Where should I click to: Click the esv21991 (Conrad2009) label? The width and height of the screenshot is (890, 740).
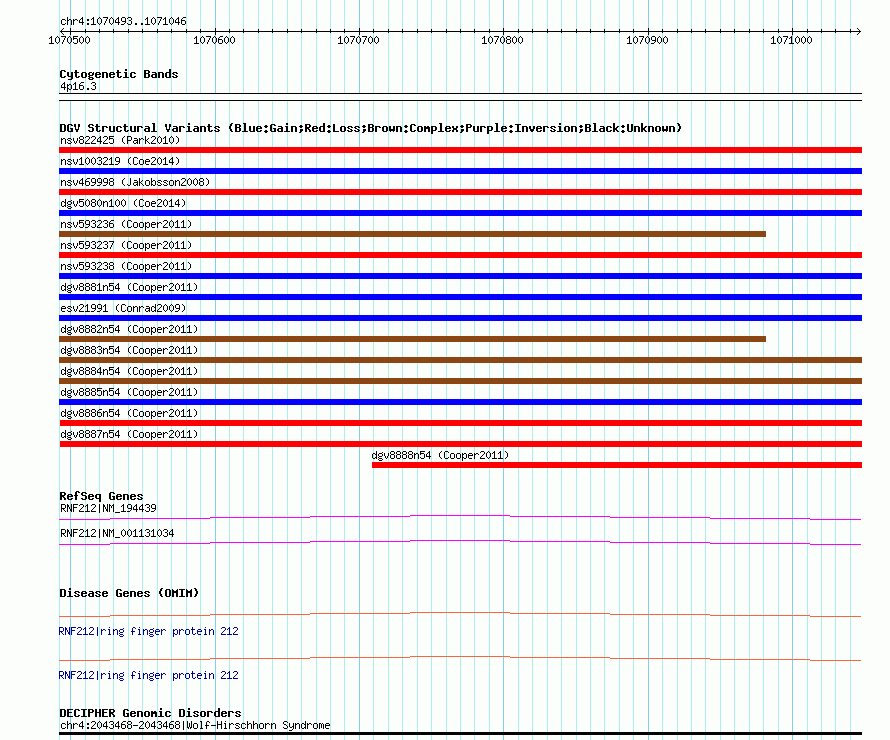[x=123, y=308]
